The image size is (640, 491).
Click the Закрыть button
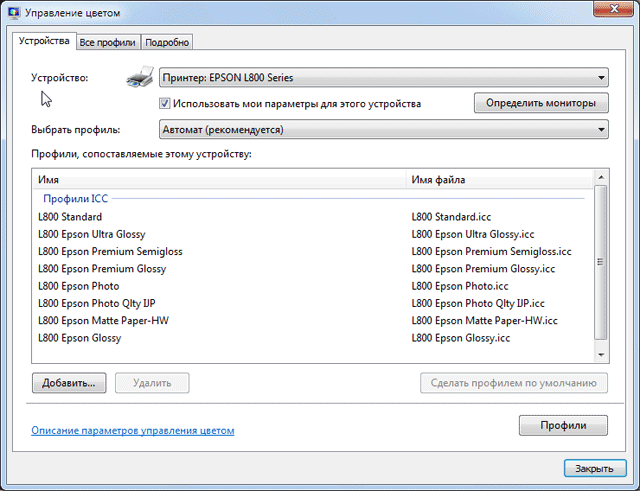[x=595, y=469]
